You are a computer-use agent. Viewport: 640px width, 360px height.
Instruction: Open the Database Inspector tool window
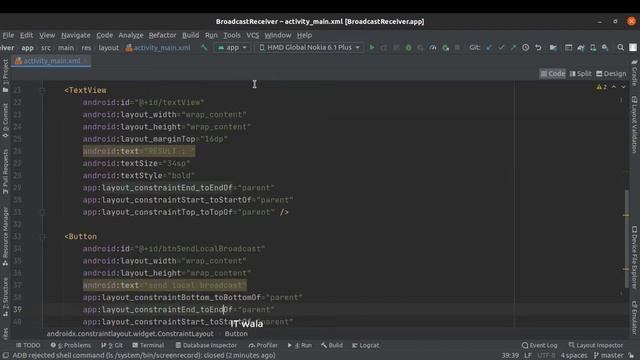coord(206,345)
